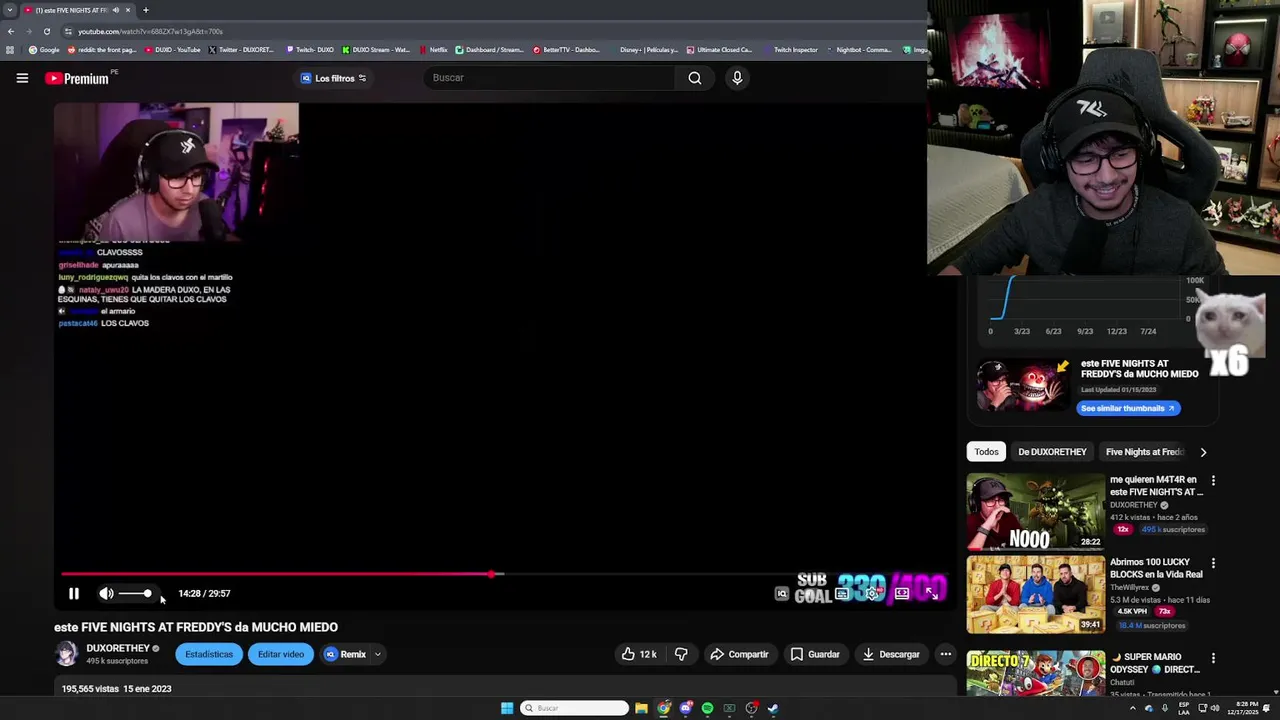This screenshot has width=1280, height=720.
Task: Save video with Guardar button
Action: point(815,654)
